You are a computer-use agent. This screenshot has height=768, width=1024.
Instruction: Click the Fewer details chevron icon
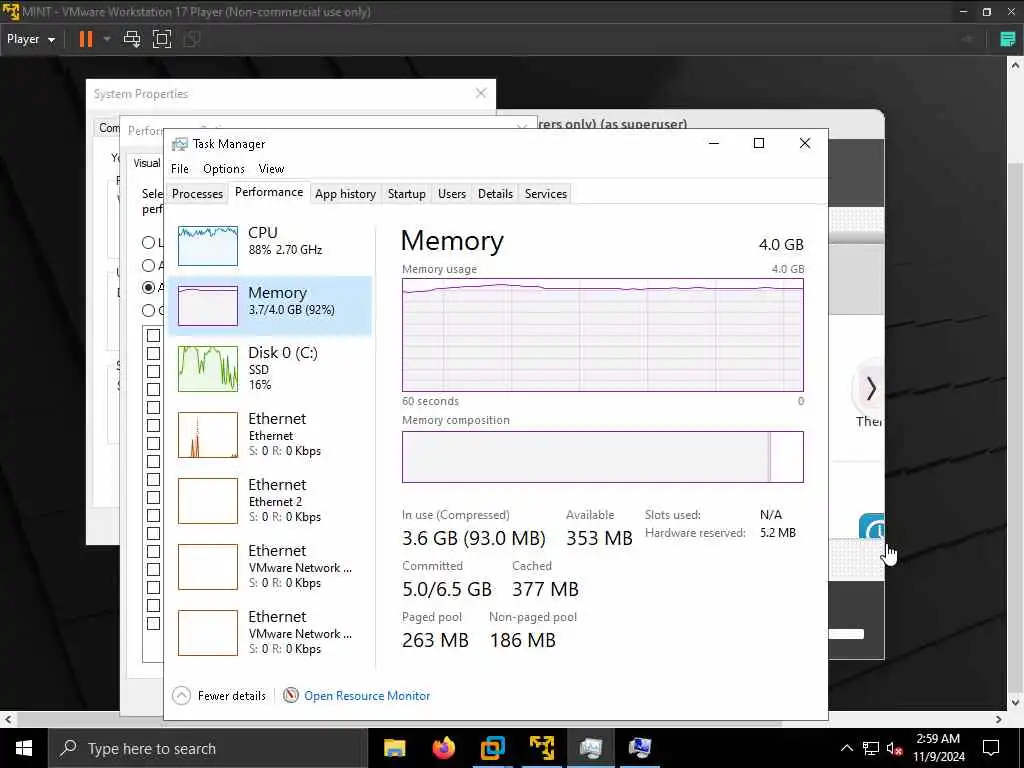[182, 696]
